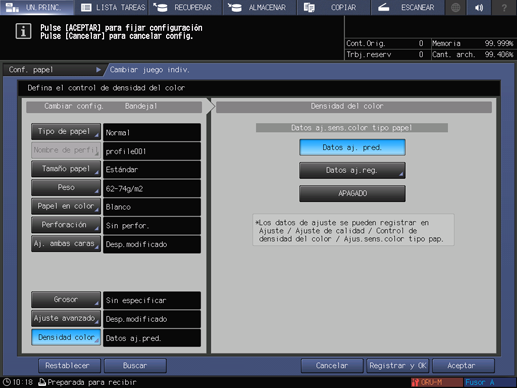Click the clock icon in status bar
This screenshot has width=517, height=388.
(7, 382)
